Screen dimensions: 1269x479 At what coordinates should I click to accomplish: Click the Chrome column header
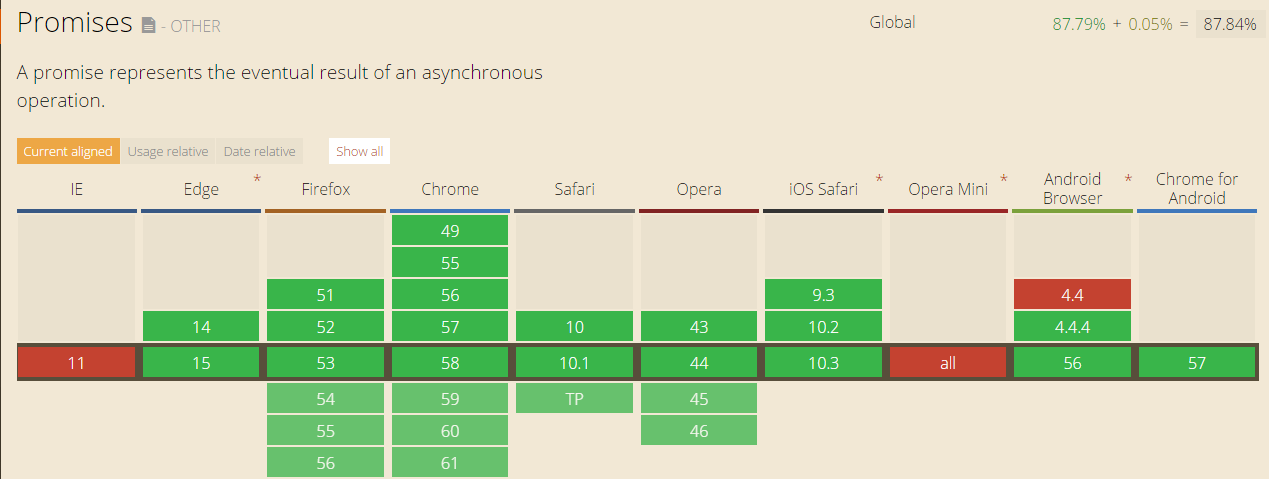450,189
